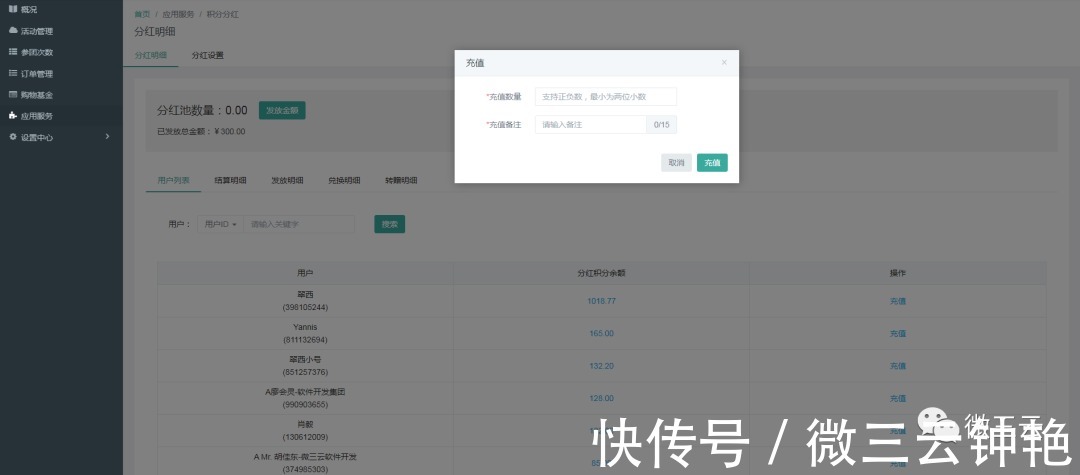
Task: Click balance 132.20 in 翠西小号 row
Action: click(x=601, y=366)
